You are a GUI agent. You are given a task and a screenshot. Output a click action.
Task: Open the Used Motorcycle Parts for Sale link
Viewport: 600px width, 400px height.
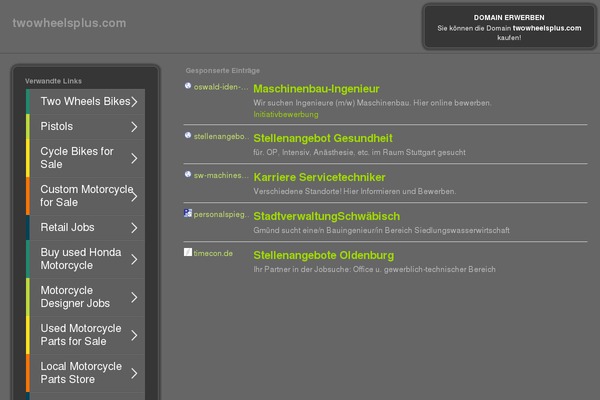[x=85, y=335]
